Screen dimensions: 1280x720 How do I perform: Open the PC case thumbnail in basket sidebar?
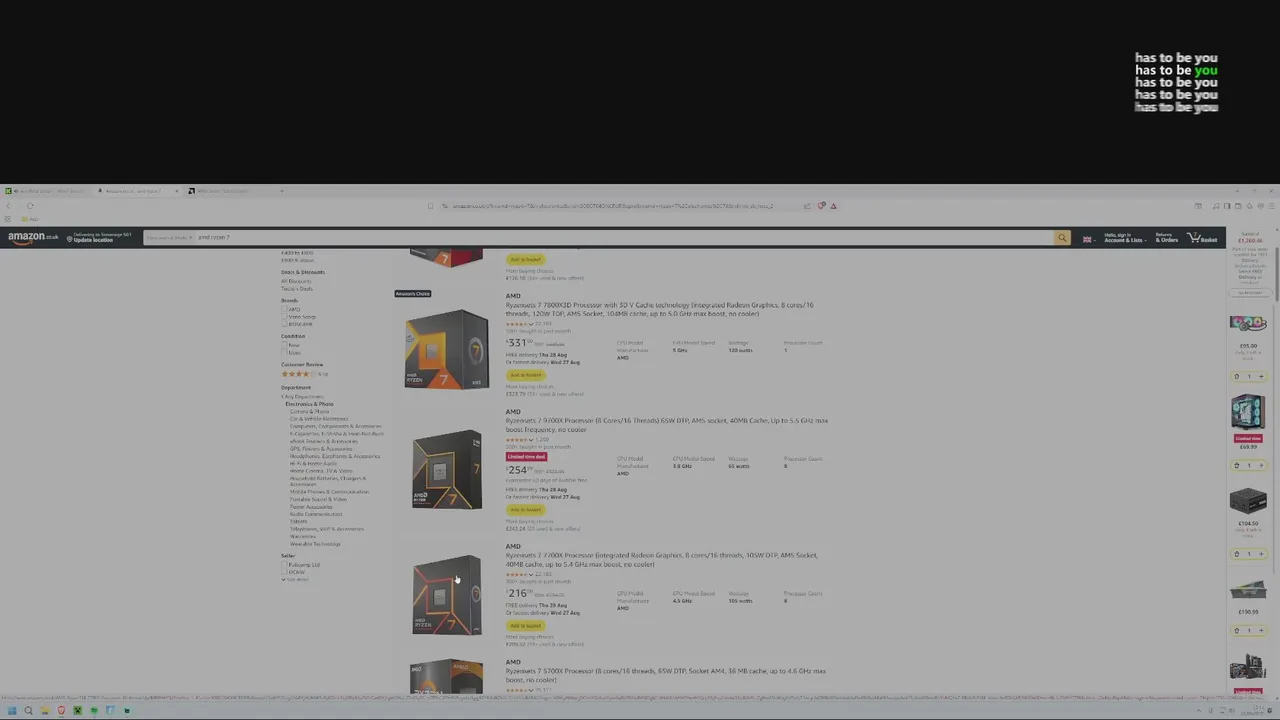point(1248,411)
